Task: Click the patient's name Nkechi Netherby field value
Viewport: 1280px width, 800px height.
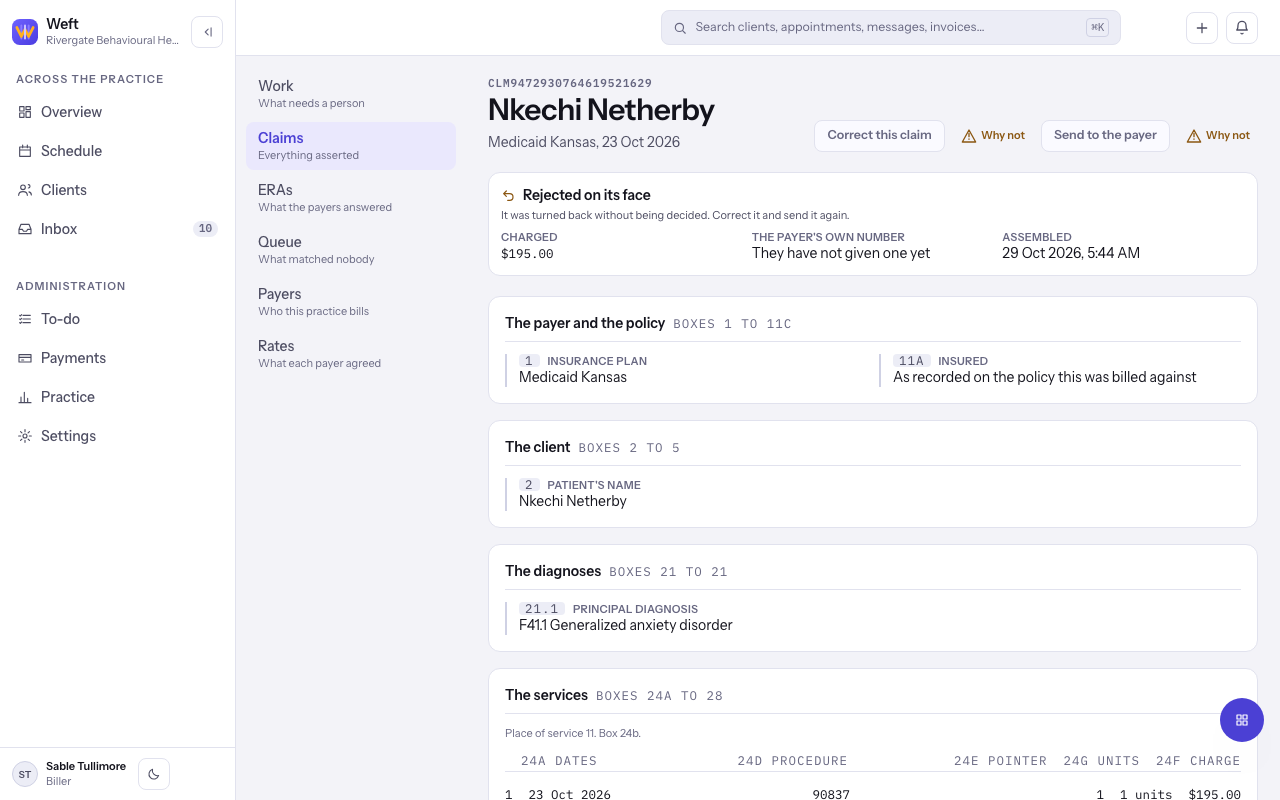Action: pos(573,501)
